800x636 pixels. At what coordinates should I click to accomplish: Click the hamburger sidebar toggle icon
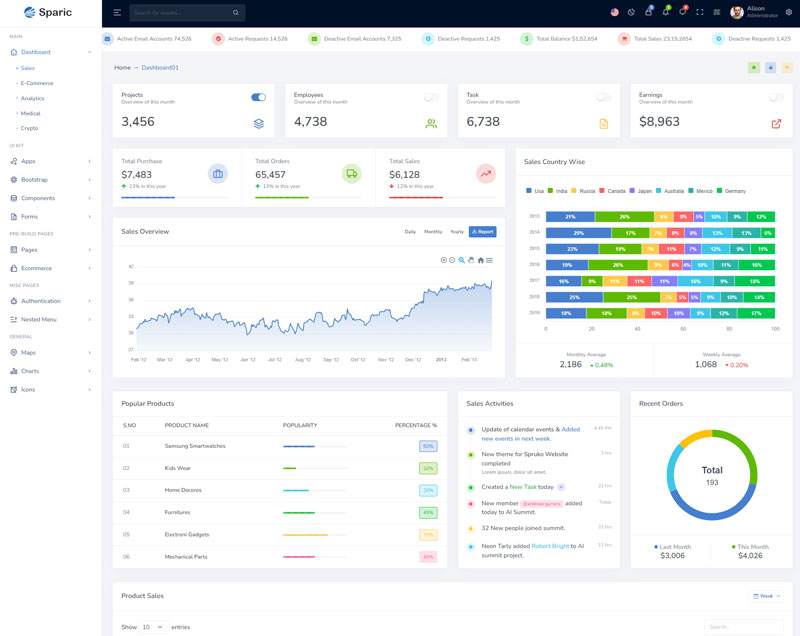click(x=117, y=13)
